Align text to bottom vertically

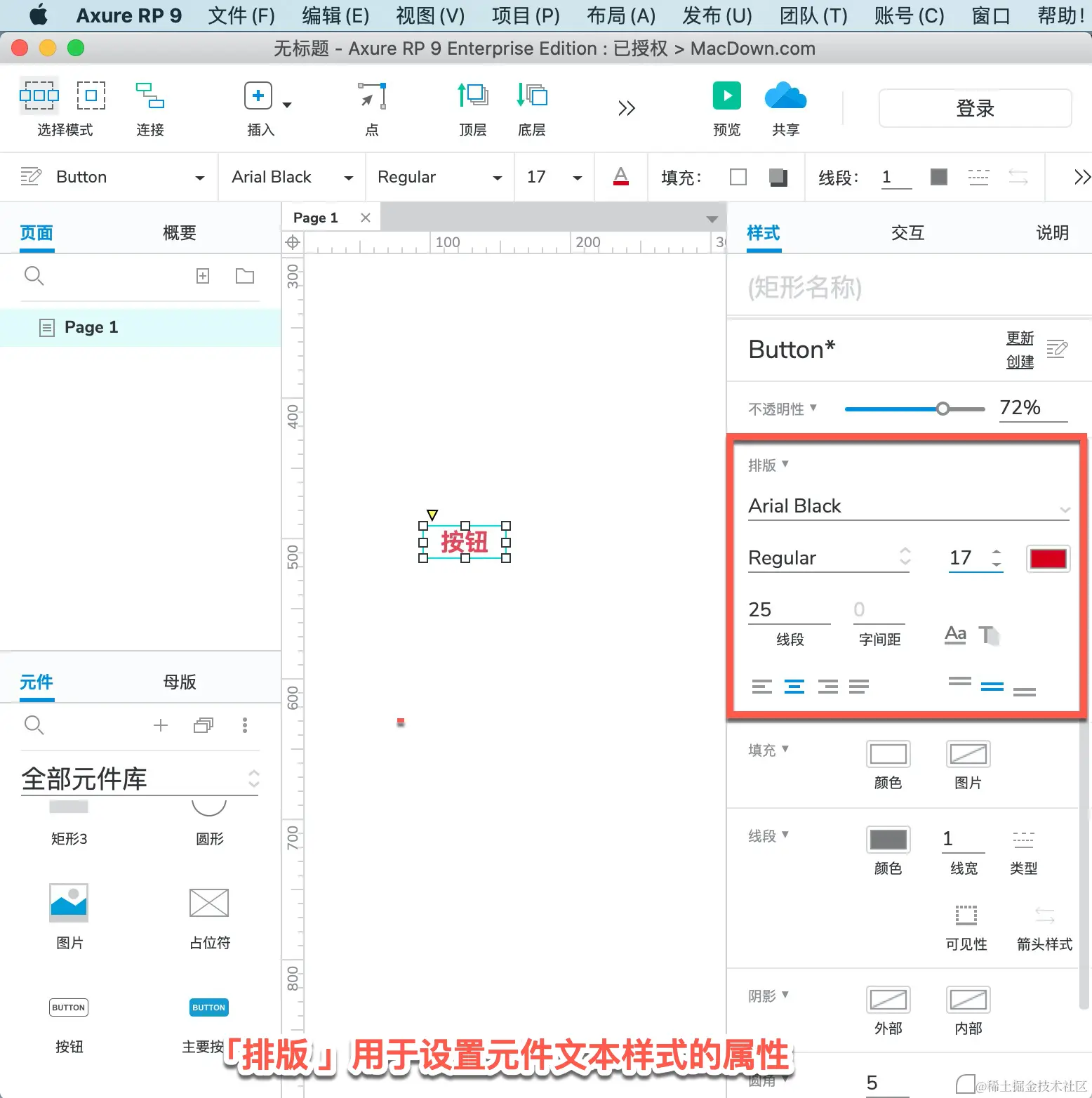[1025, 692]
